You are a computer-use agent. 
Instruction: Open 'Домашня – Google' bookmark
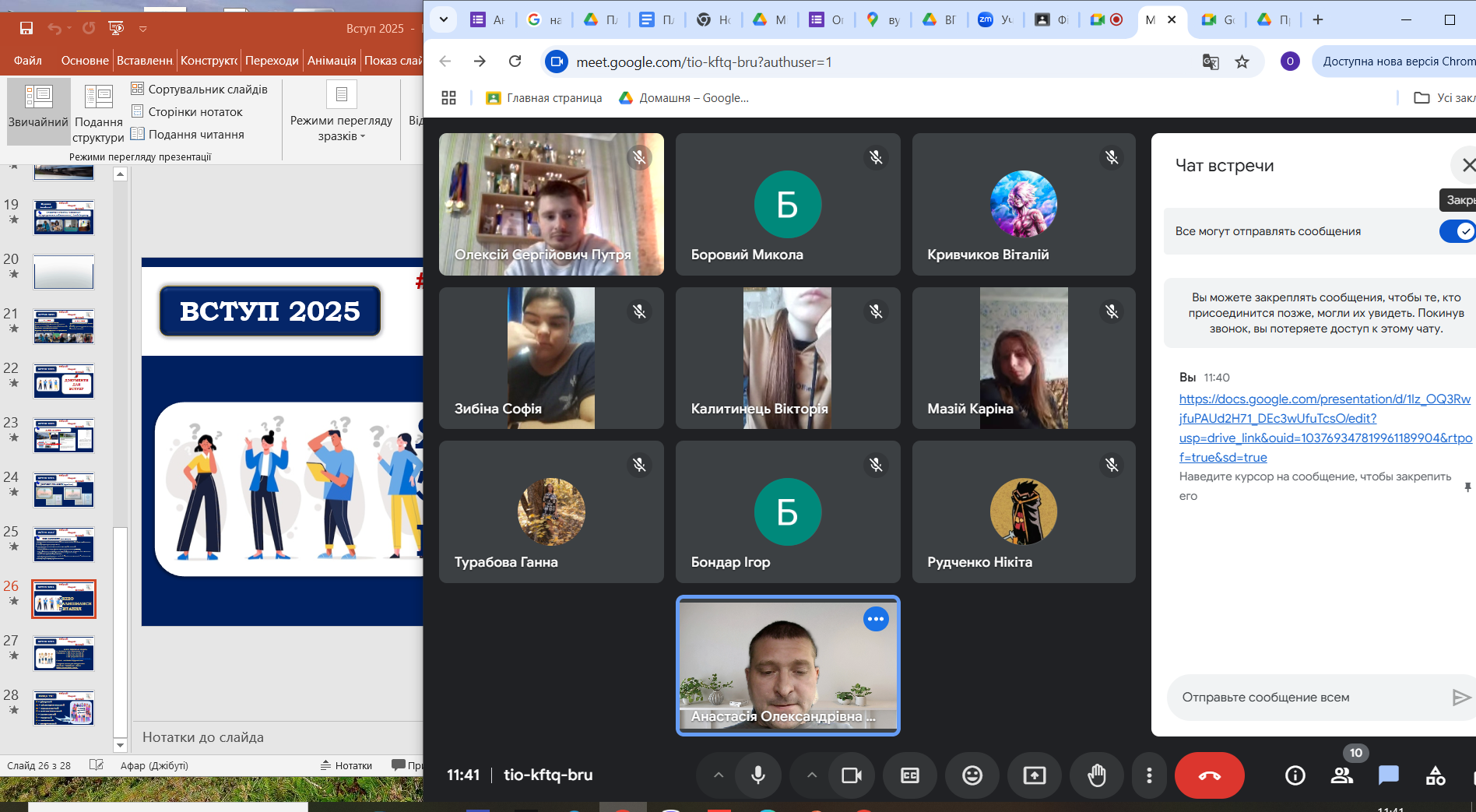click(x=684, y=98)
